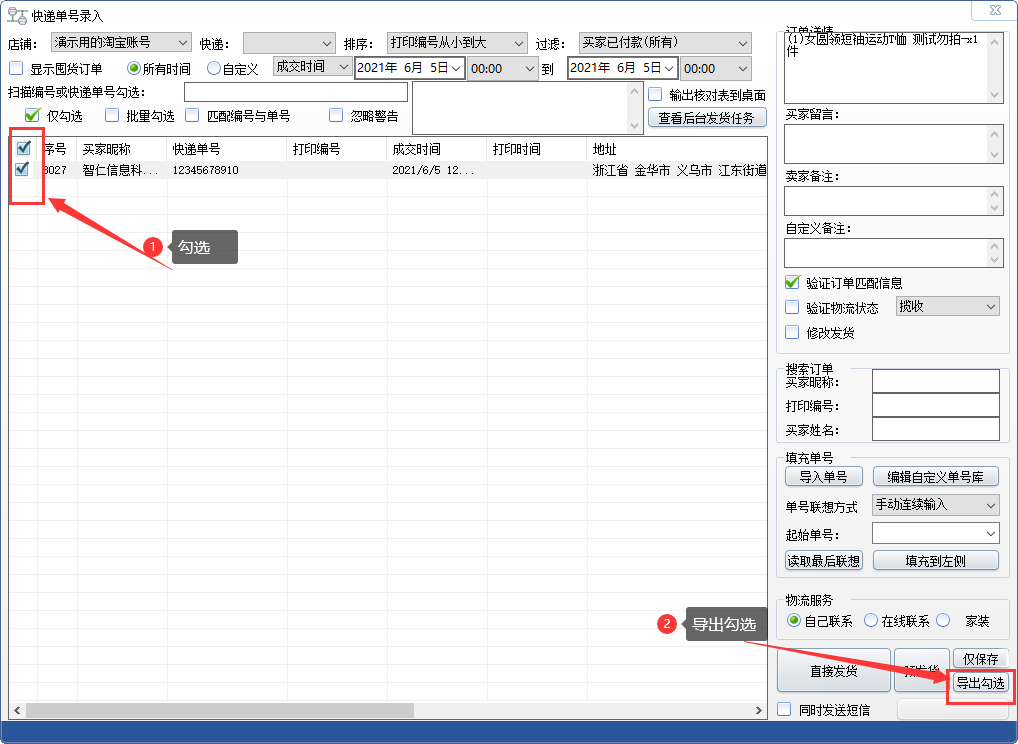Enable the 显示囤货订单 checkbox
Screen dimensions: 1018x744
(x=16, y=68)
